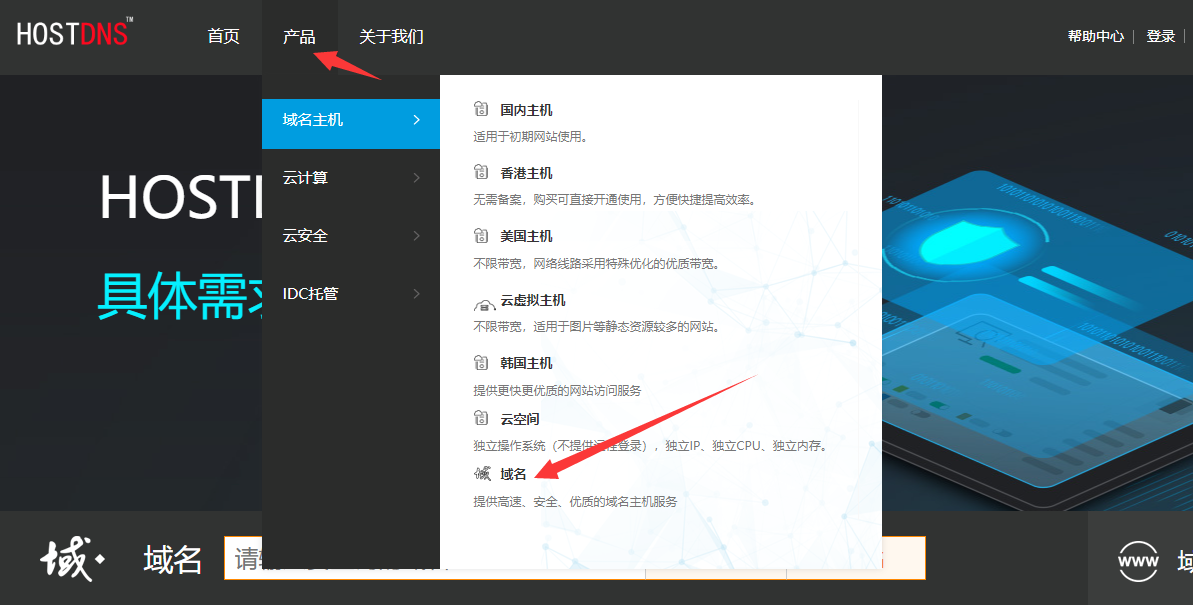Click the server icon beside 国内主机
1193x605 pixels.
tap(482, 109)
